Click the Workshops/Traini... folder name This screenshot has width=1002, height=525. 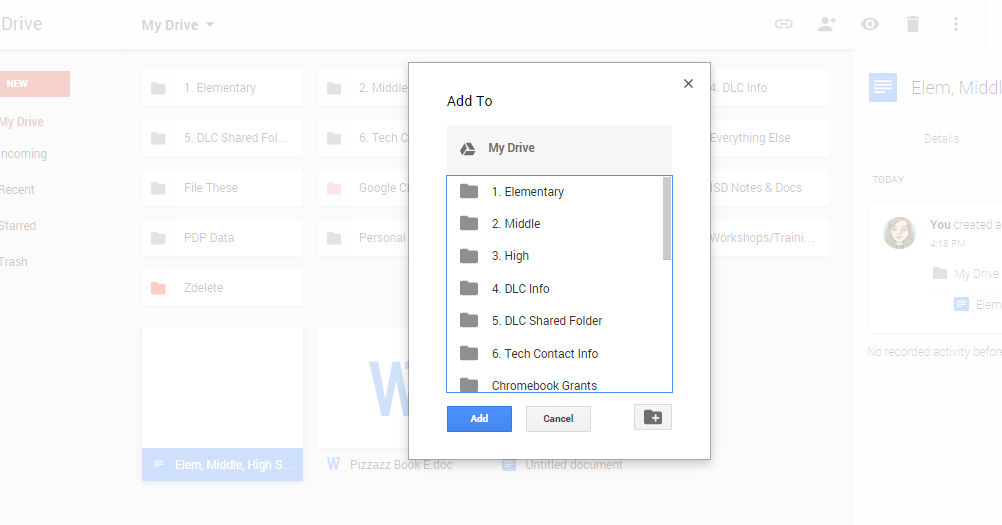pos(762,238)
